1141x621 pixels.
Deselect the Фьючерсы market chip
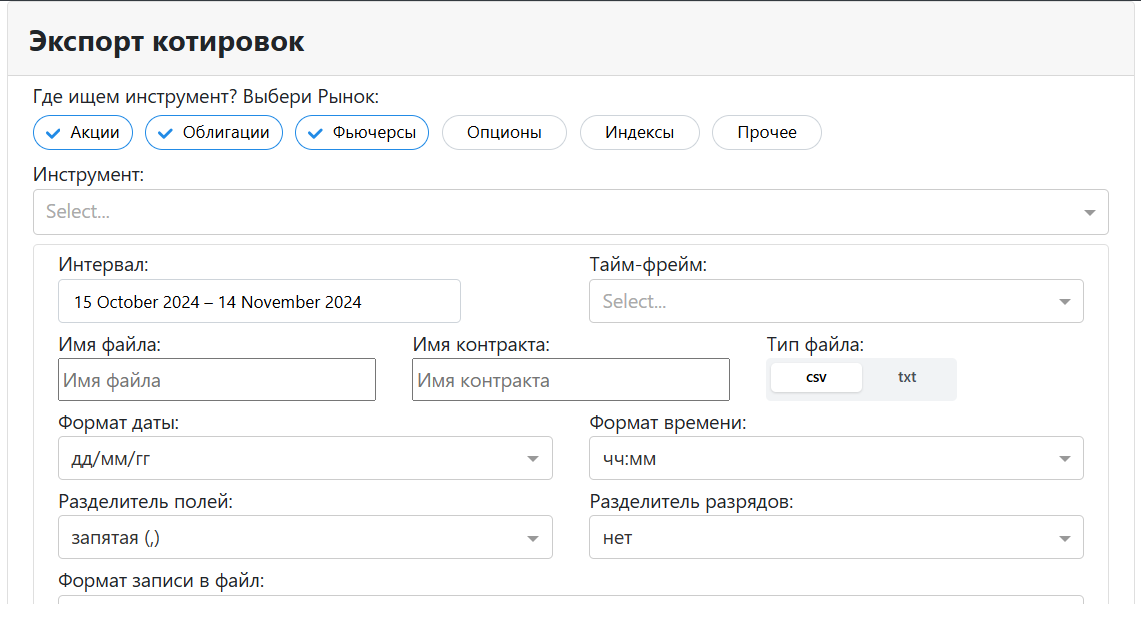click(x=362, y=132)
